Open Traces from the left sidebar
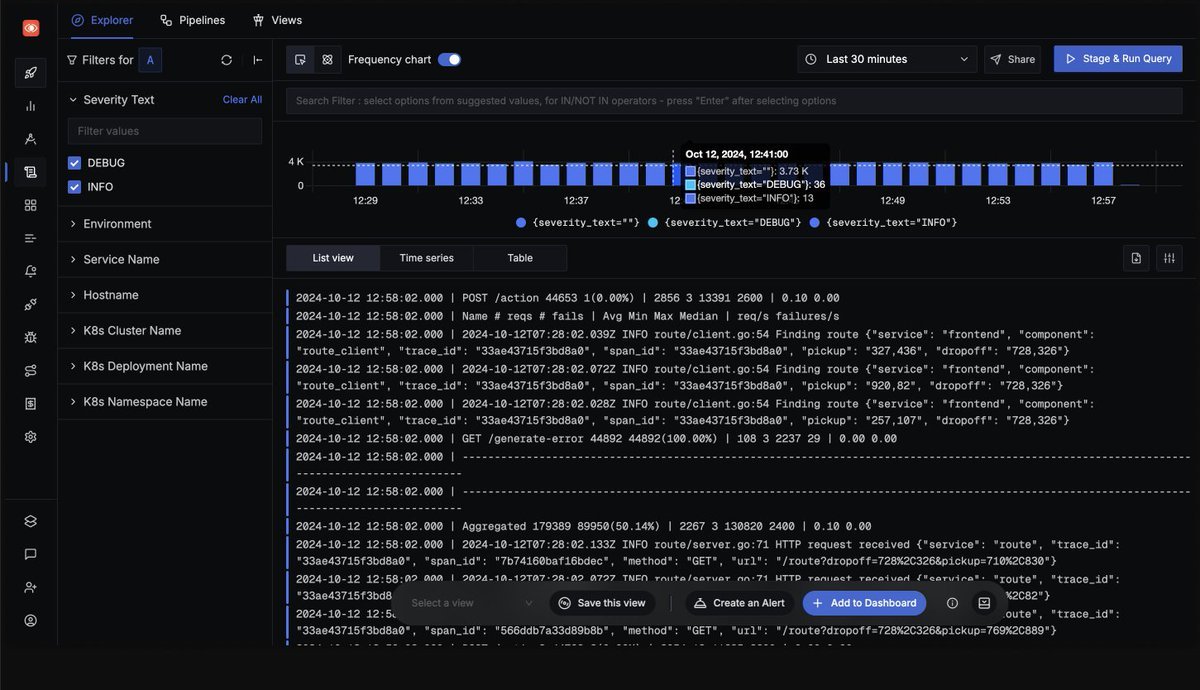The height and width of the screenshot is (690, 1200). [31, 139]
